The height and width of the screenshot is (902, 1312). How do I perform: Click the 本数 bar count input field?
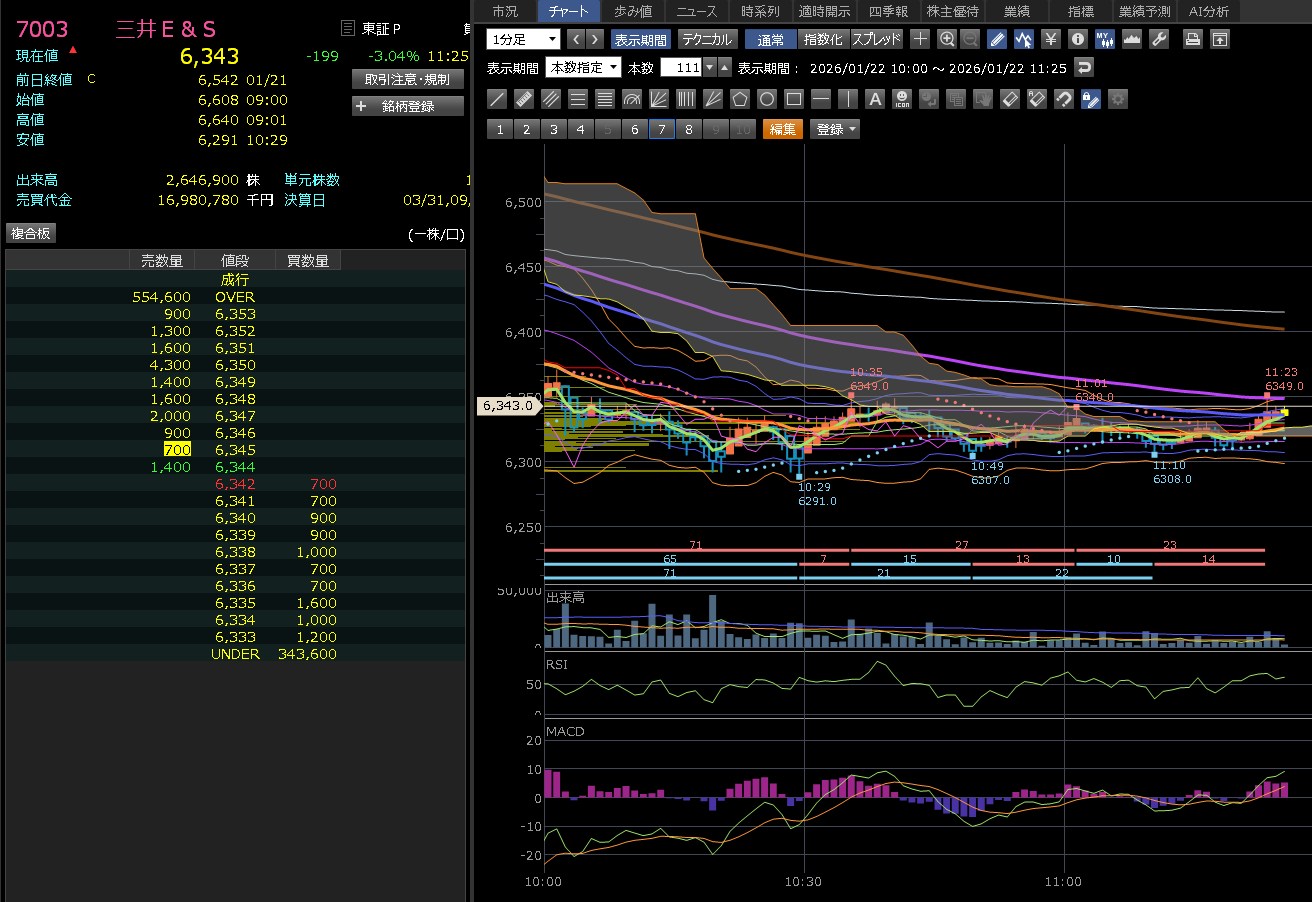click(681, 68)
